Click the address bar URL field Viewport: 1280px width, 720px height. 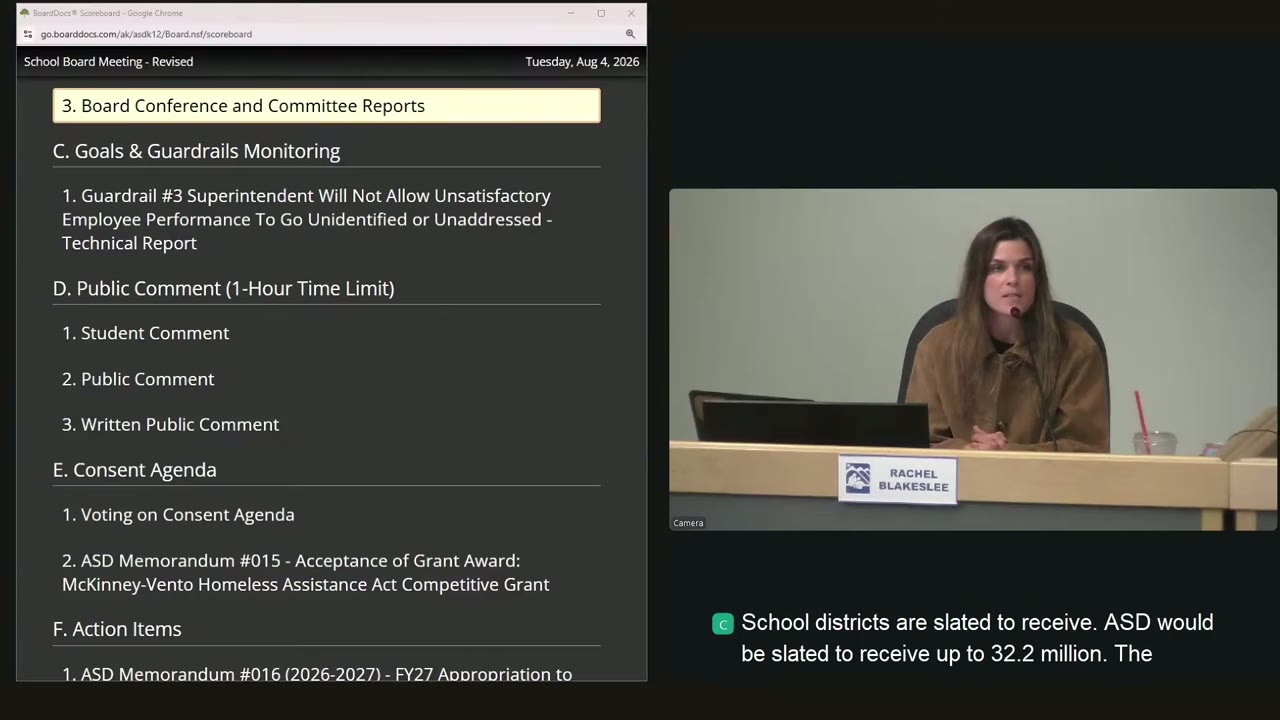tap(146, 34)
